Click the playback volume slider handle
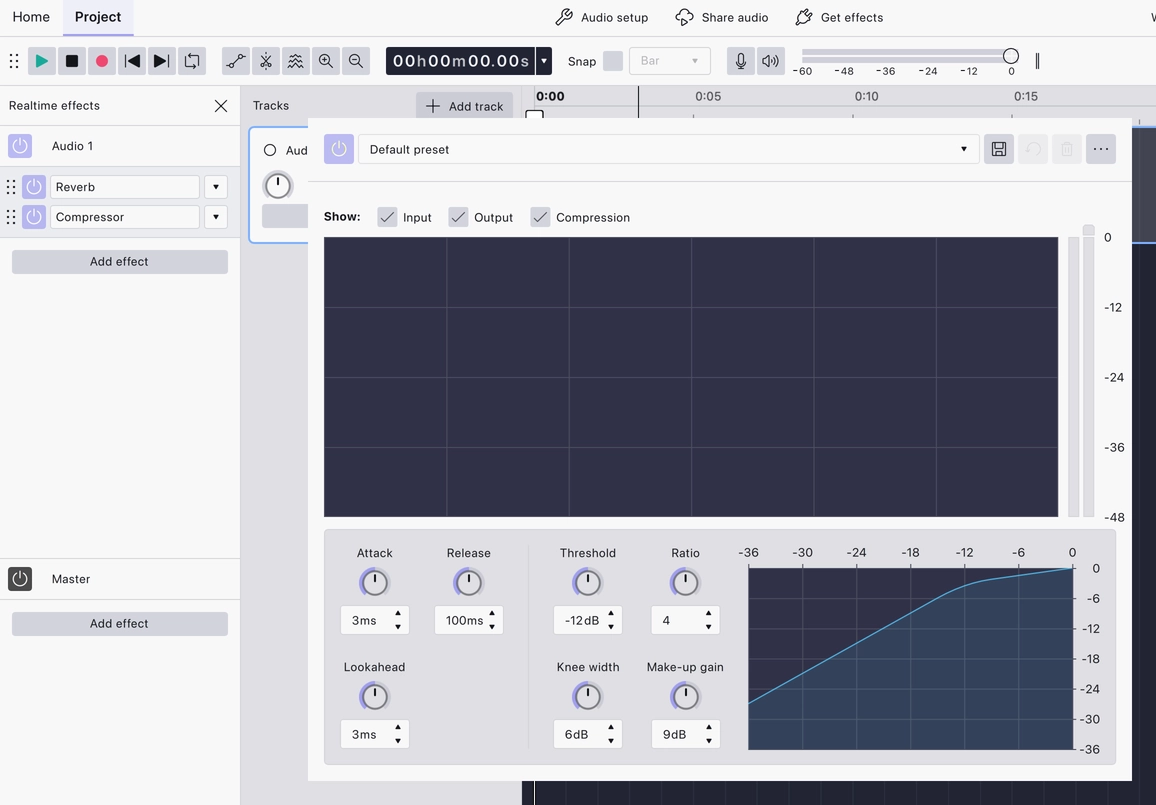The width and height of the screenshot is (1156, 805). pyautogui.click(x=1011, y=56)
